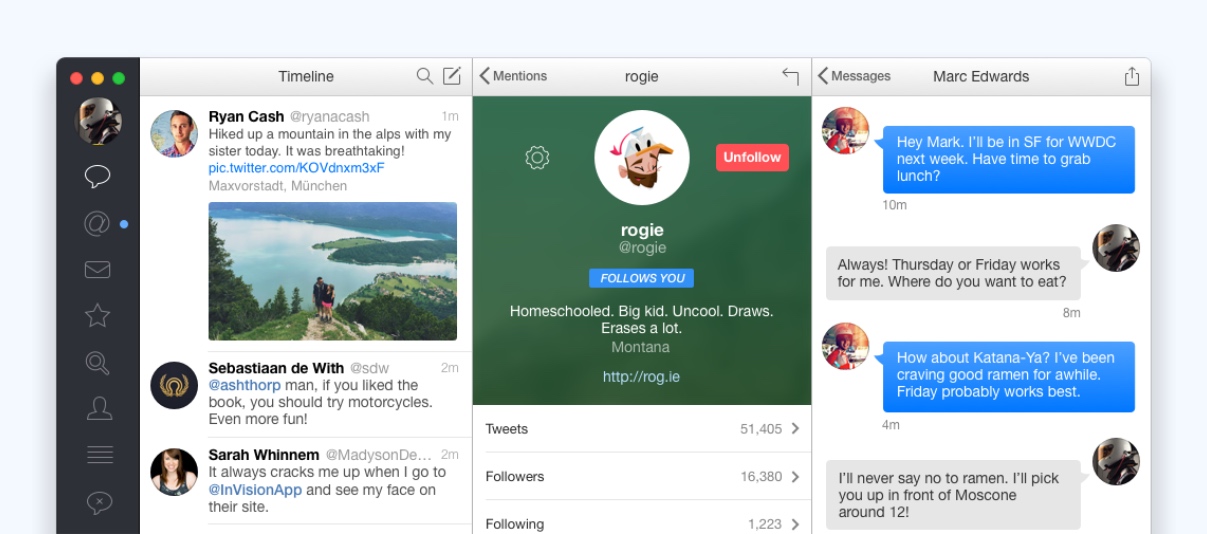The image size is (1207, 534).
Task: Open Favorites star icon in sidebar
Action: (97, 315)
